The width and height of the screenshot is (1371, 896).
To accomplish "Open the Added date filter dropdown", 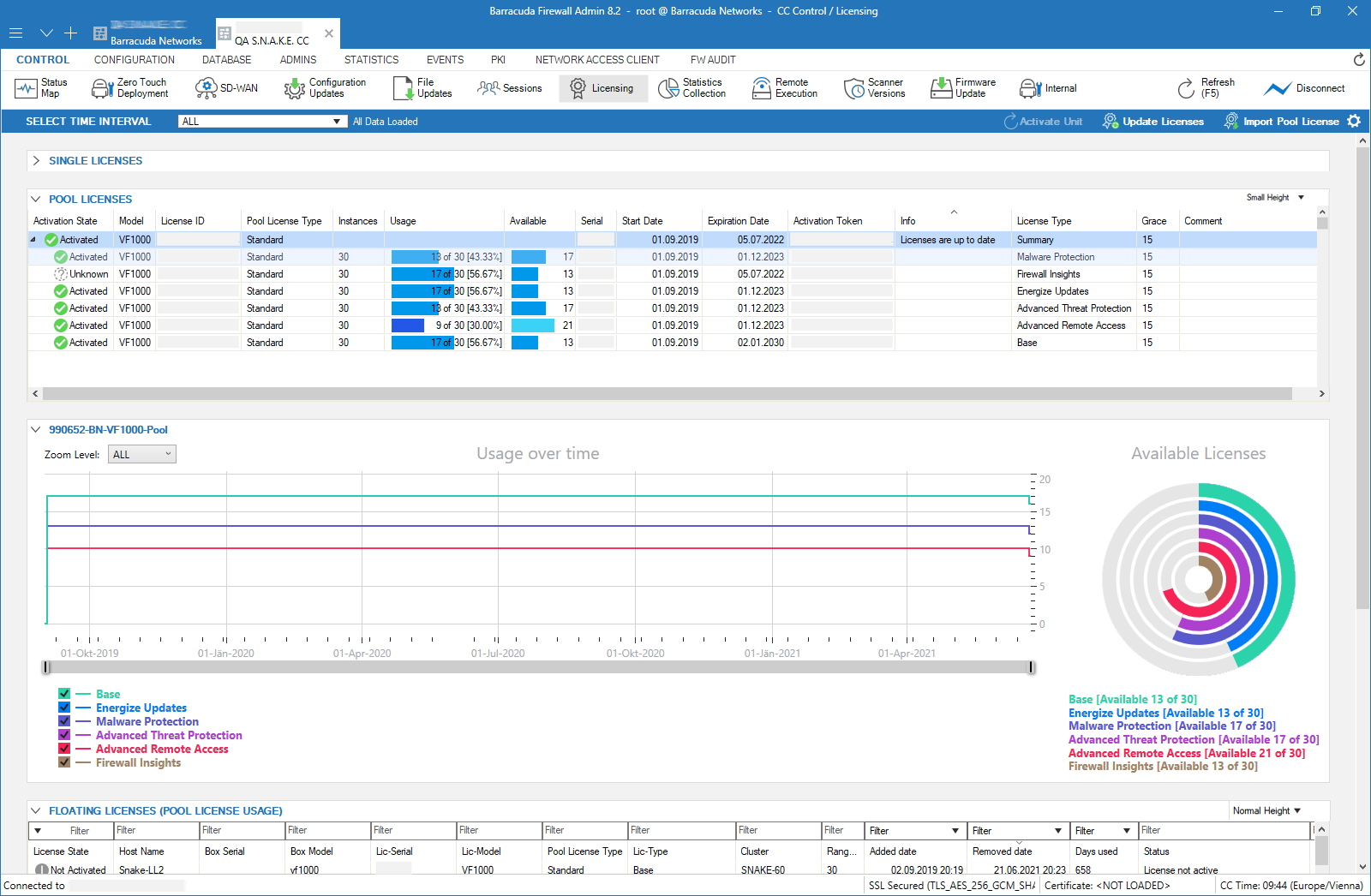I will pyautogui.click(x=955, y=831).
